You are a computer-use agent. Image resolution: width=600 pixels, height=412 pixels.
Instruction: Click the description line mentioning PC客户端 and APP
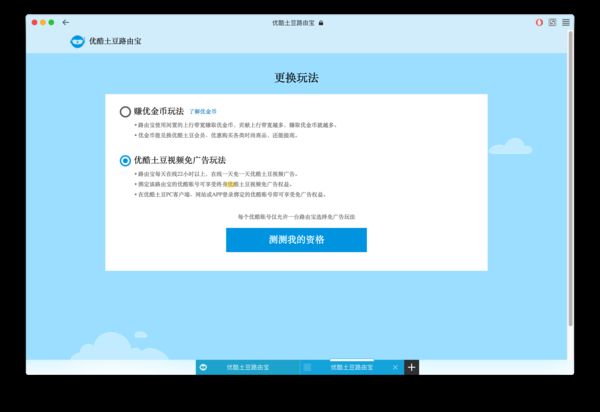(x=230, y=195)
